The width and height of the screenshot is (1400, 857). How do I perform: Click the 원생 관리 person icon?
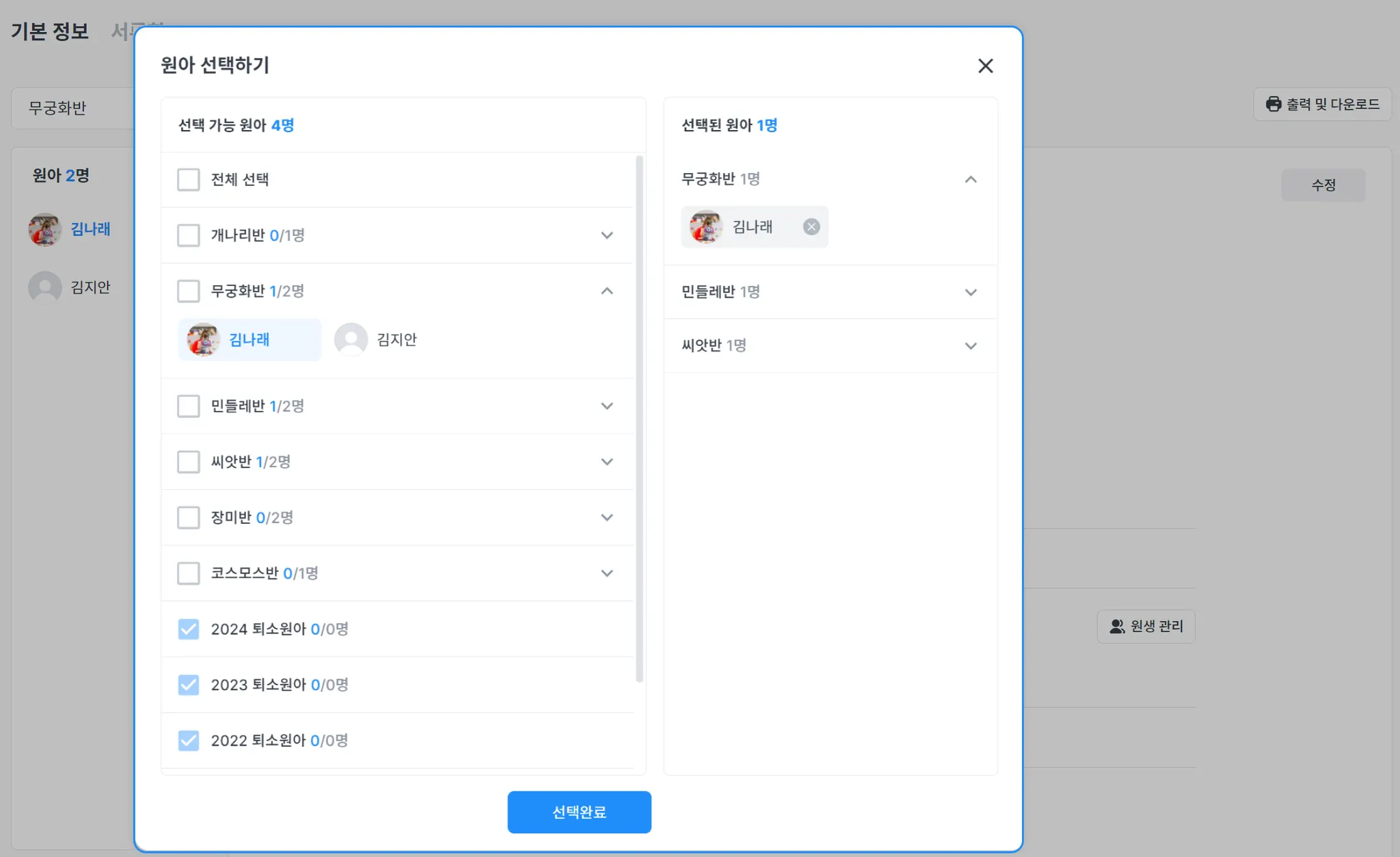tap(1117, 627)
